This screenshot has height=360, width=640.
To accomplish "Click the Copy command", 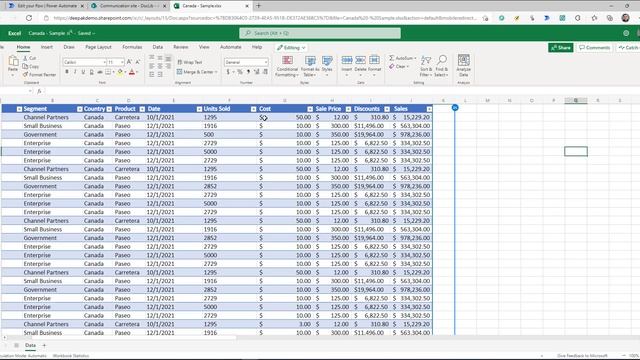I will point(31,66).
